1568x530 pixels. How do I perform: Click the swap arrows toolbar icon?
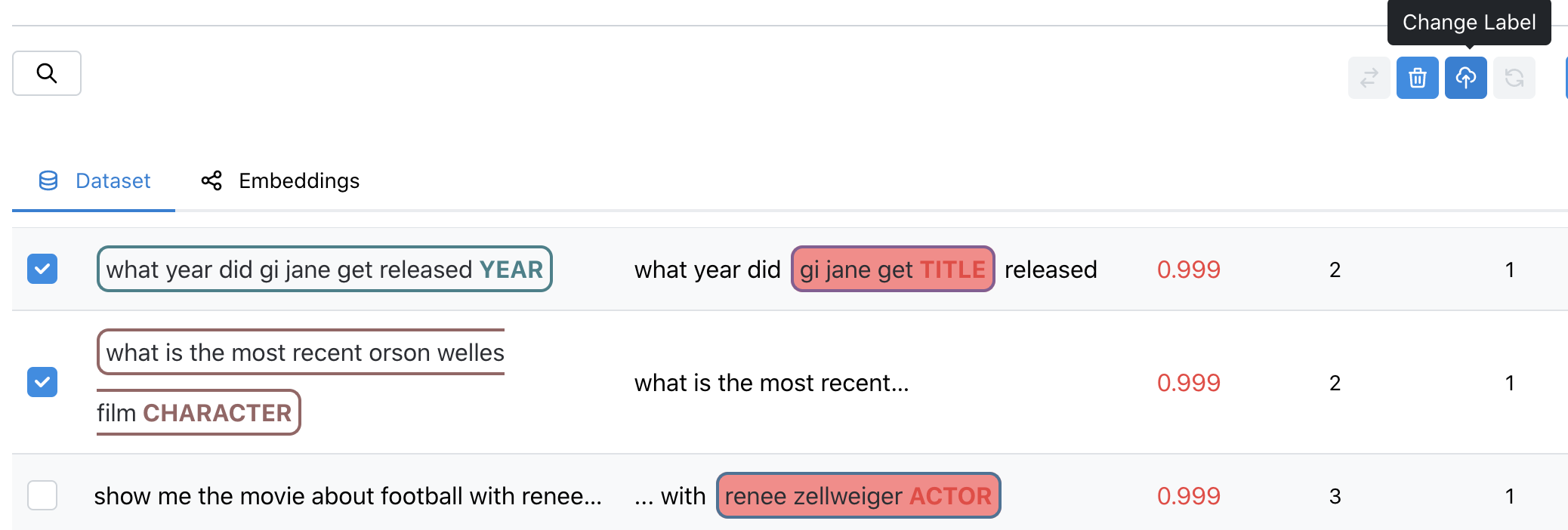[x=1369, y=78]
